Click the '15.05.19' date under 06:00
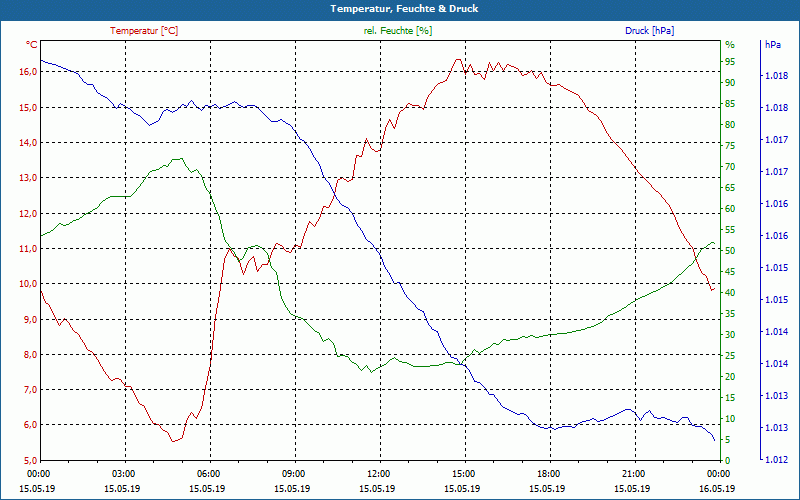The width and height of the screenshot is (800, 500). 207,488
